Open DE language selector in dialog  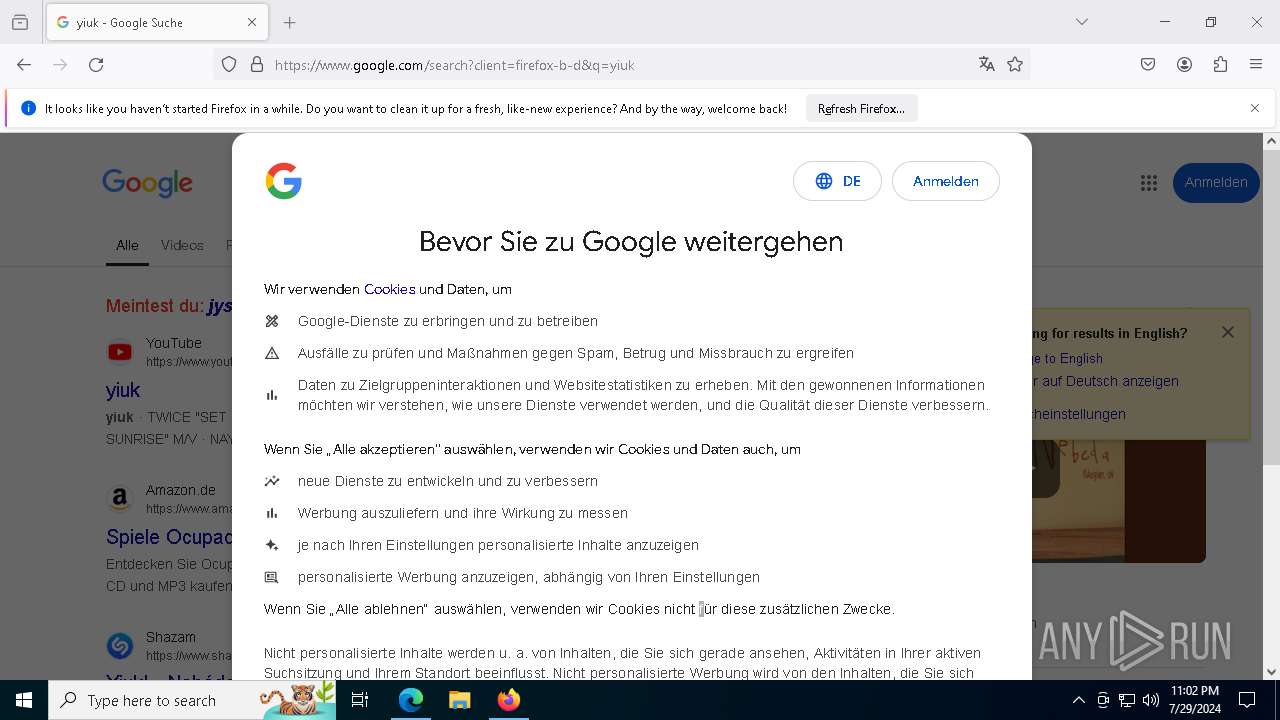837,181
